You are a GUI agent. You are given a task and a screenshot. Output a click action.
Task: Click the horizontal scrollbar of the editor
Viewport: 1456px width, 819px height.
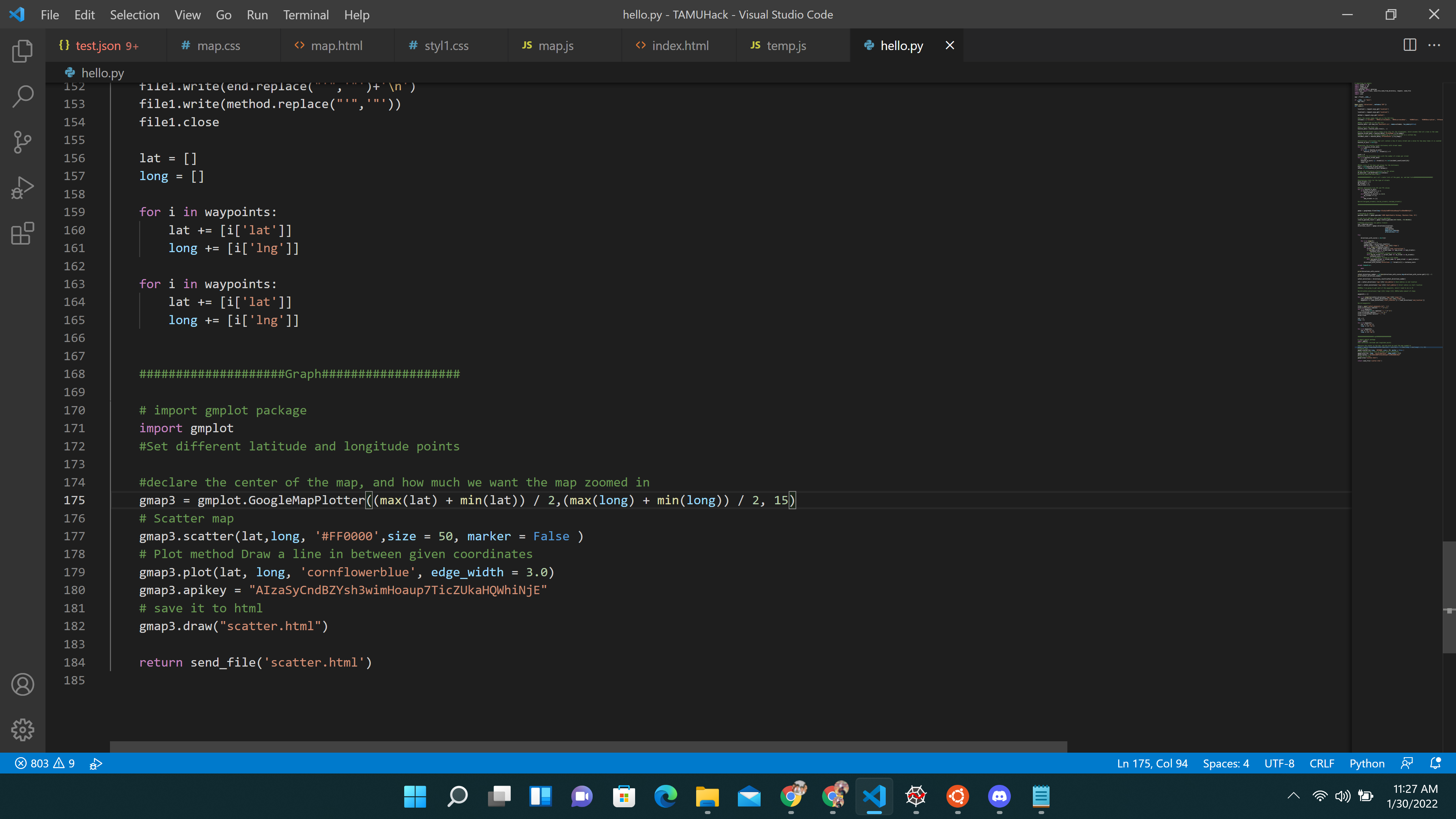pyautogui.click(x=588, y=747)
